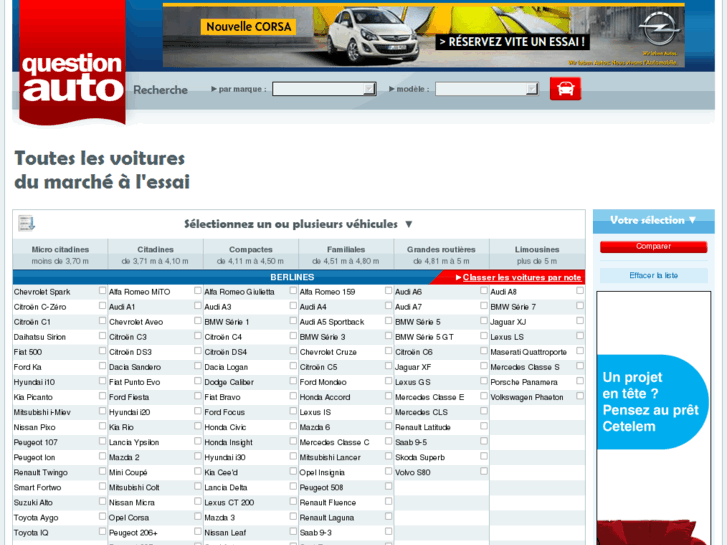Check the Audi A8 checkbox
This screenshot has height=545, width=727.
580,290
